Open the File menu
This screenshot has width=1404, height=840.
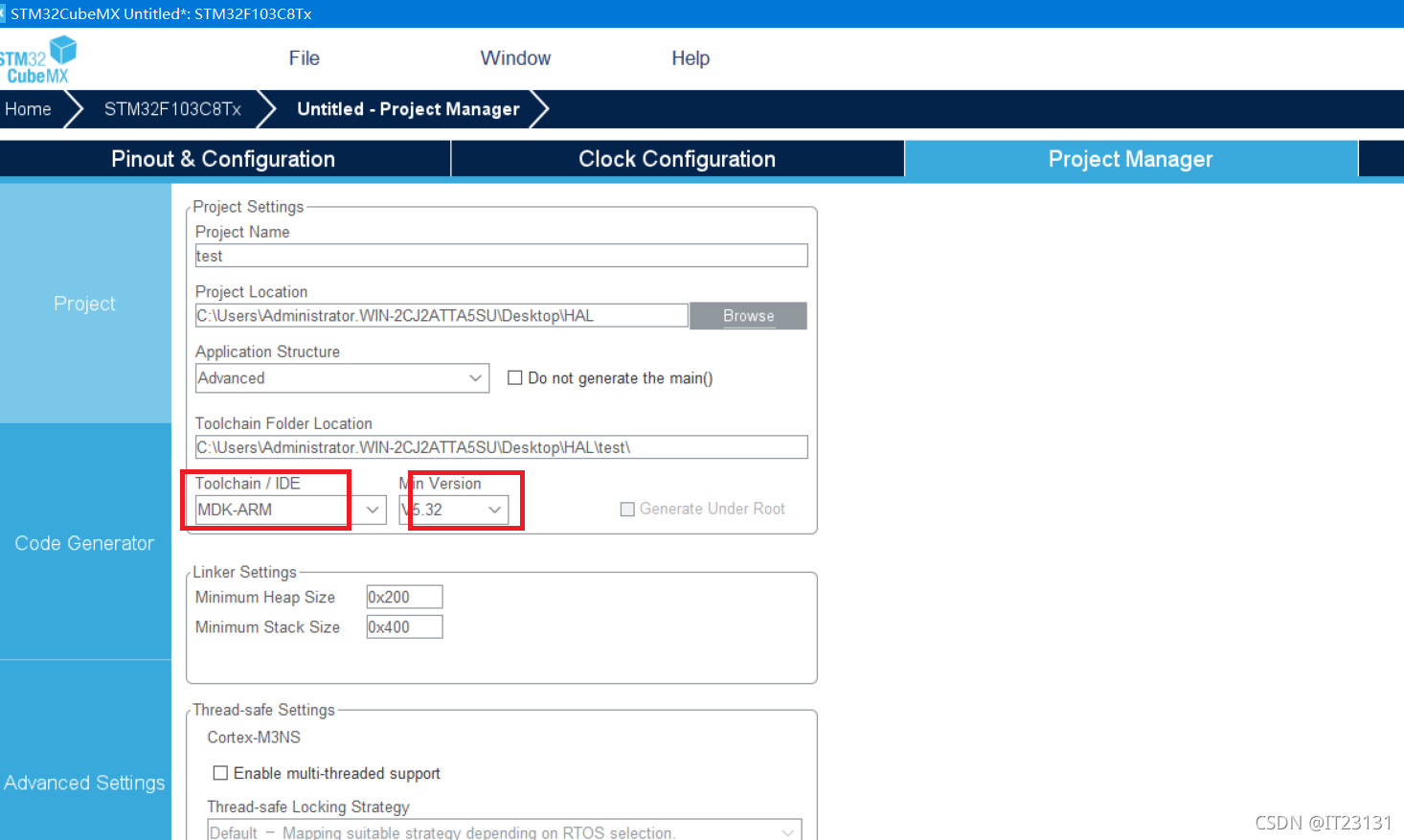point(305,58)
